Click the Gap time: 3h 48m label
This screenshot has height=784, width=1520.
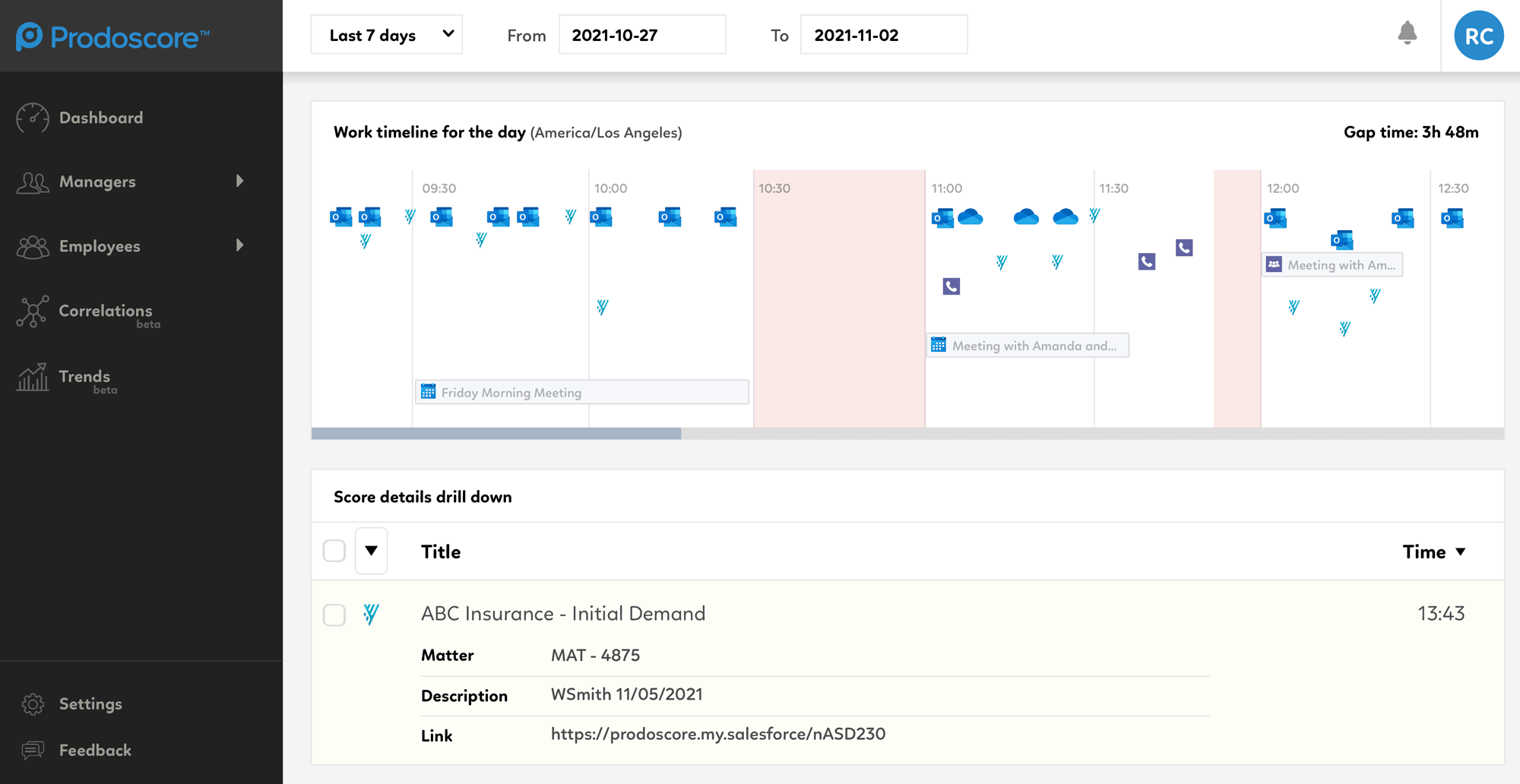1411,132
